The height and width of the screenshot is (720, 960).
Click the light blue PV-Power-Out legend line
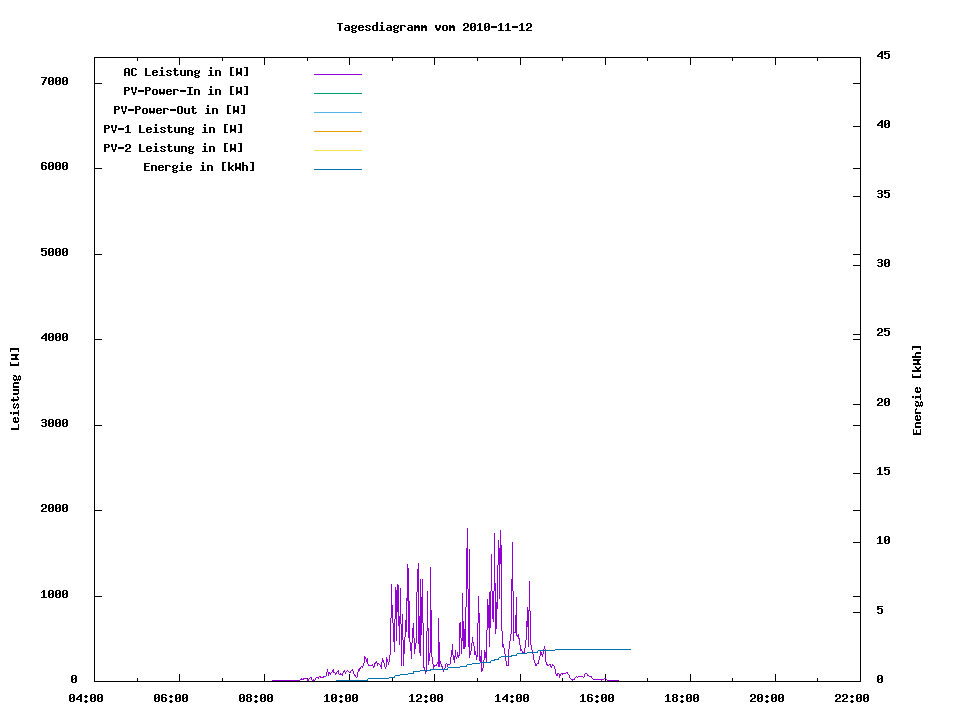click(x=337, y=112)
